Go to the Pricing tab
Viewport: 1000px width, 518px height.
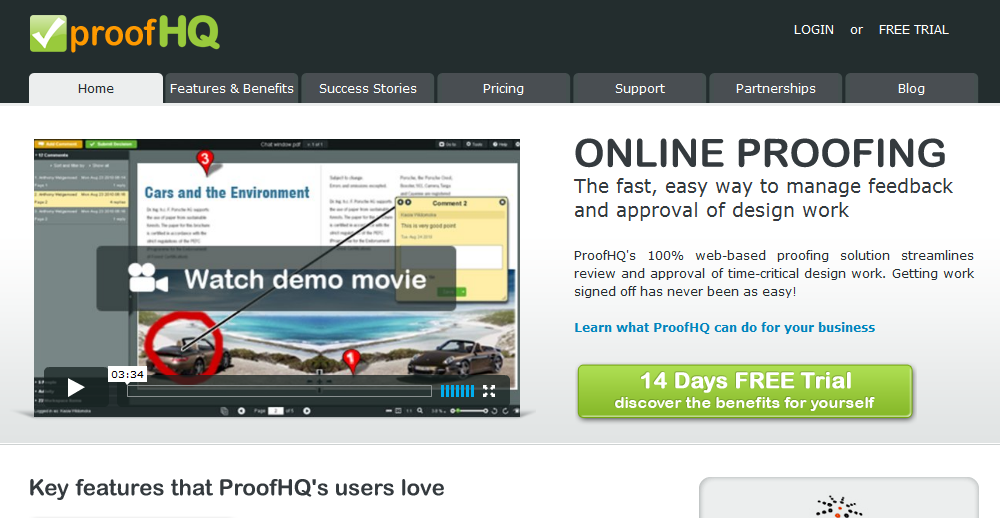503,88
